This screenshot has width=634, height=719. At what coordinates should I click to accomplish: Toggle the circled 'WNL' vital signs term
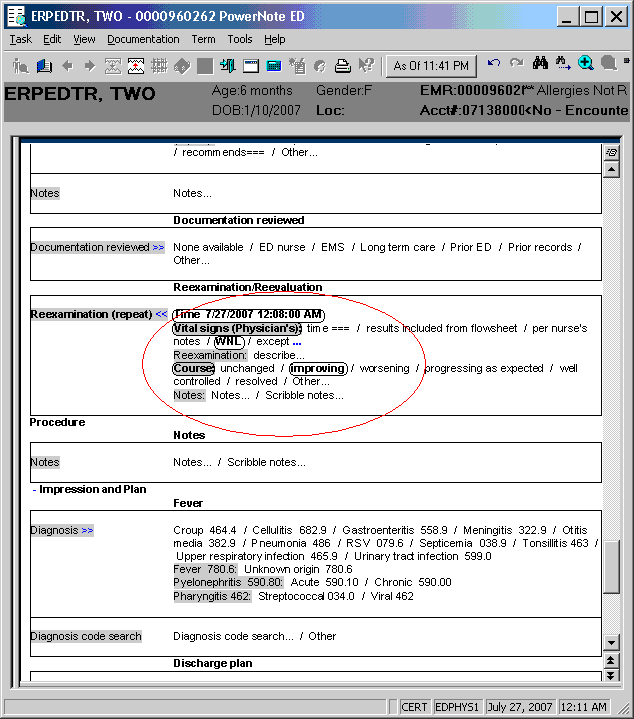click(x=229, y=342)
